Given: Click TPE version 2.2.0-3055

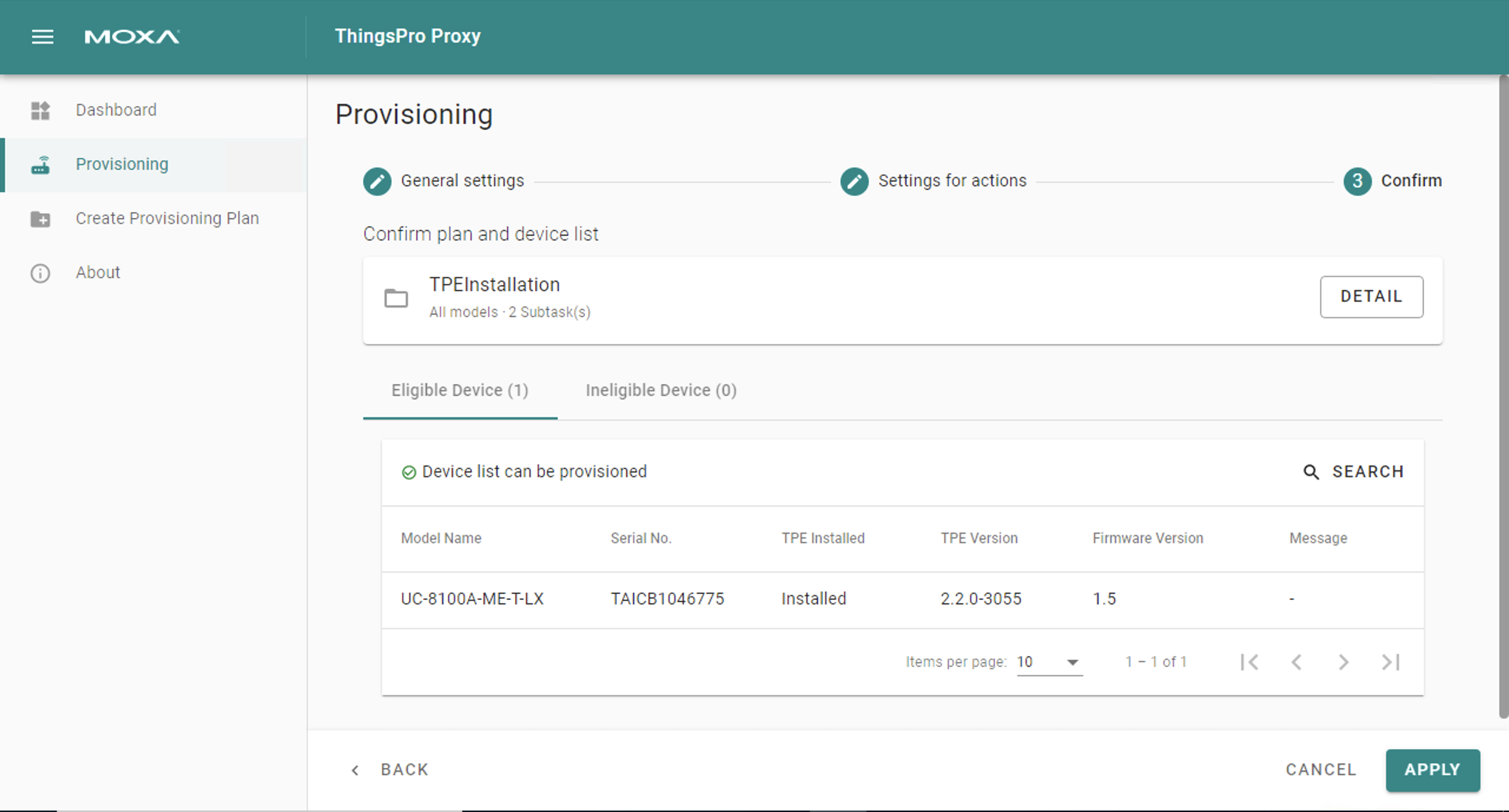Looking at the screenshot, I should 981,599.
